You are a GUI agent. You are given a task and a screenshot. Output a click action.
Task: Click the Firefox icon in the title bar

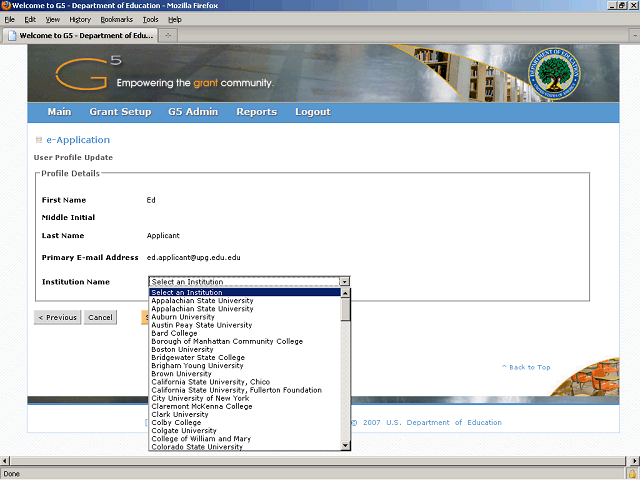coord(6,5)
